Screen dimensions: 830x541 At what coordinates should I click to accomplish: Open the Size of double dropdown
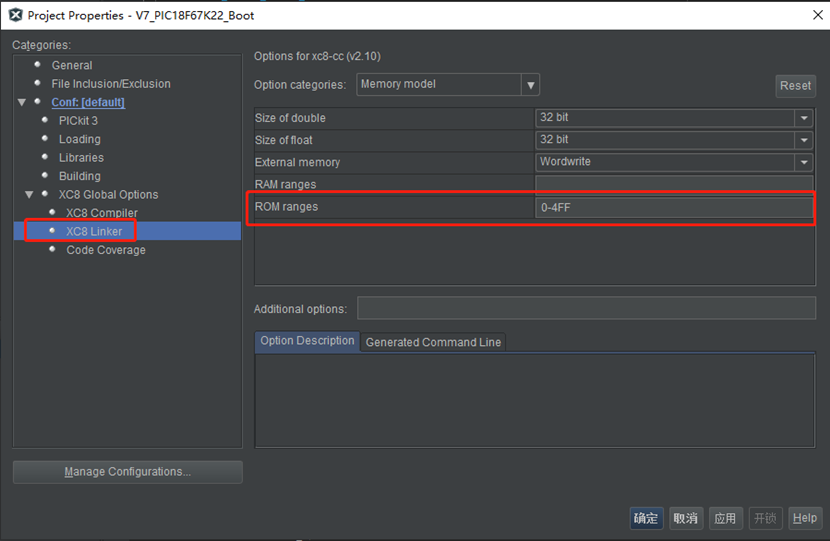point(673,118)
